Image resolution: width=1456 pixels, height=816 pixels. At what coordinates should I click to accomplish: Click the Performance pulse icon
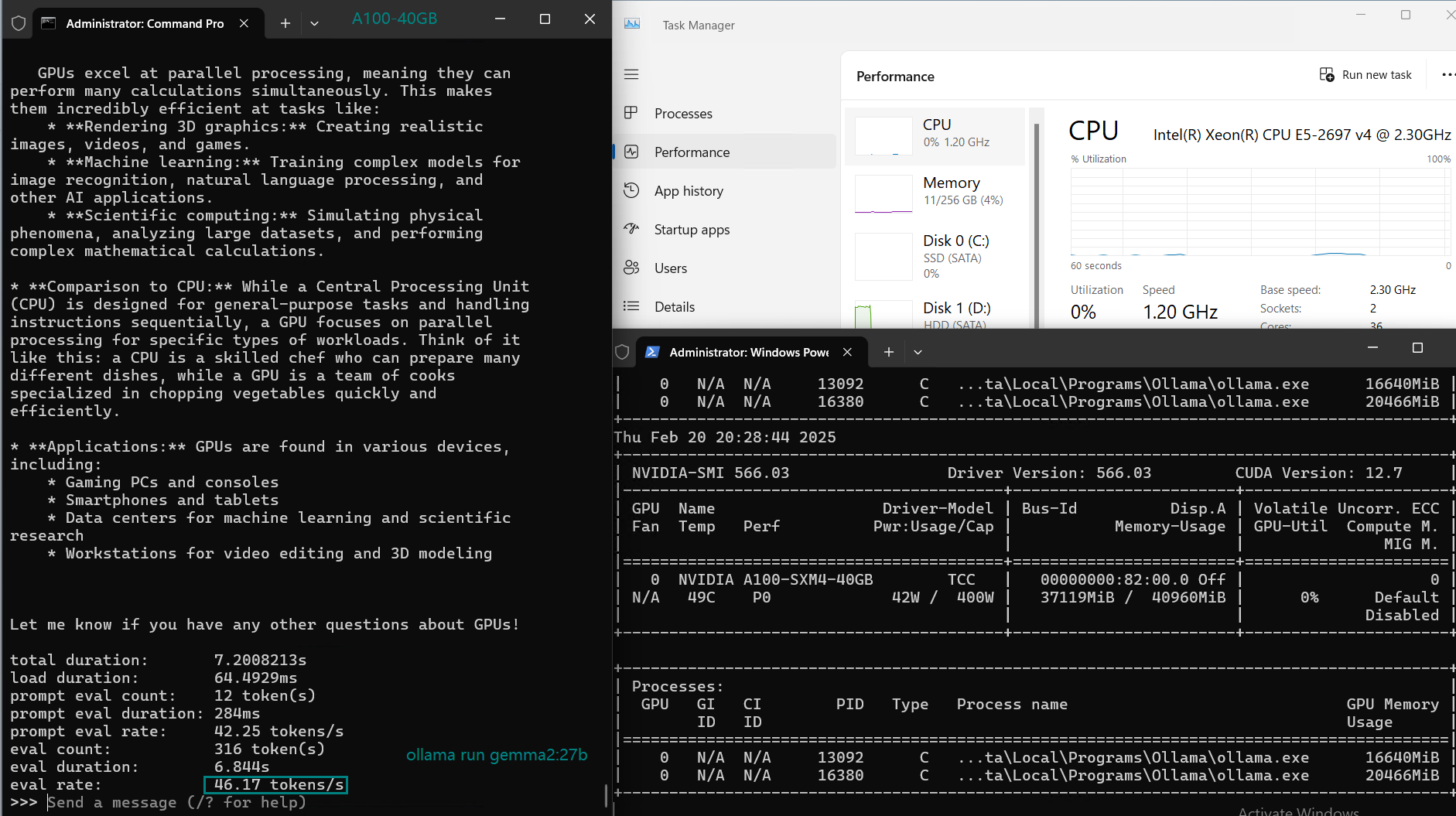pos(631,152)
